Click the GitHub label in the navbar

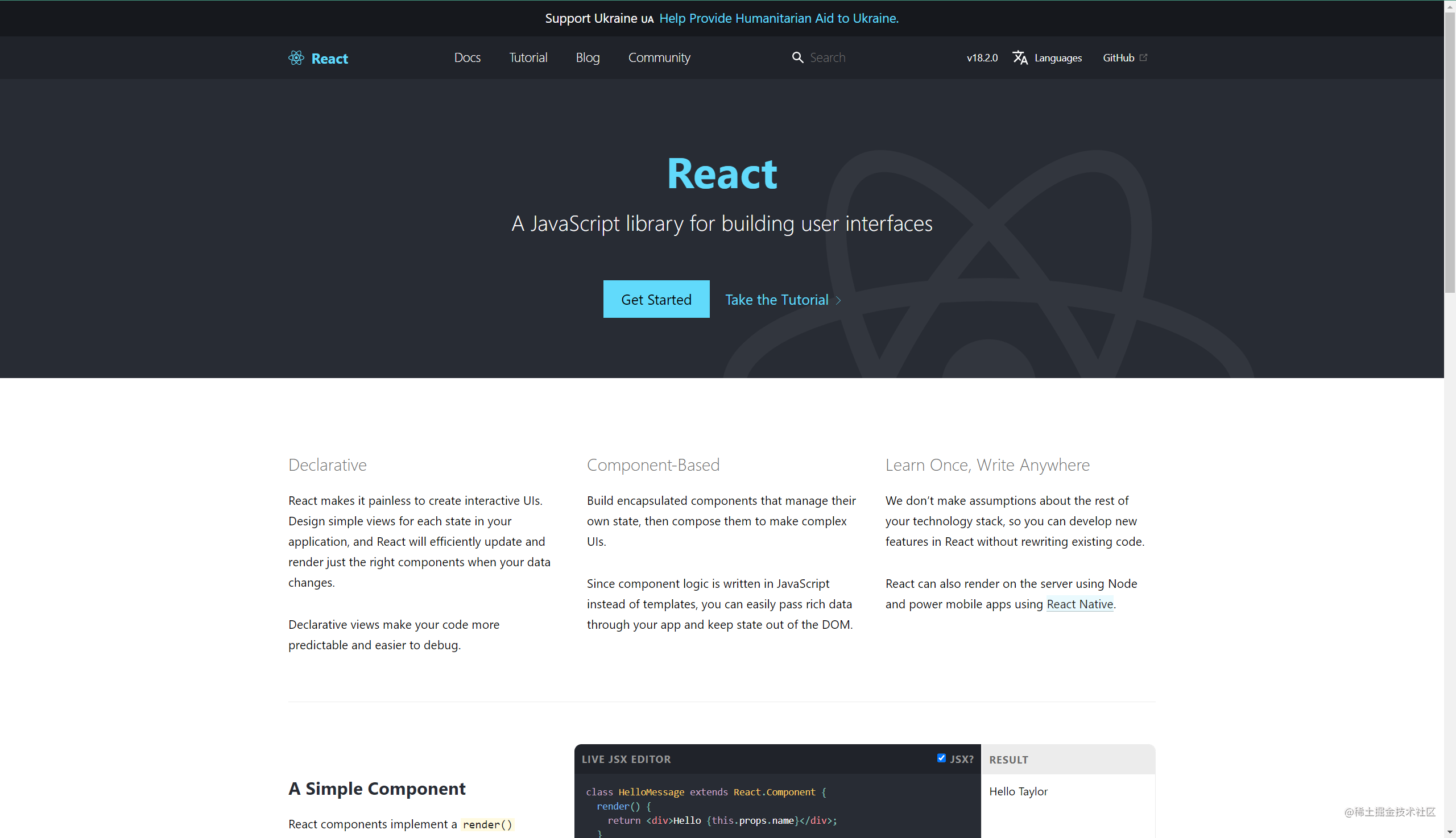coord(1118,57)
